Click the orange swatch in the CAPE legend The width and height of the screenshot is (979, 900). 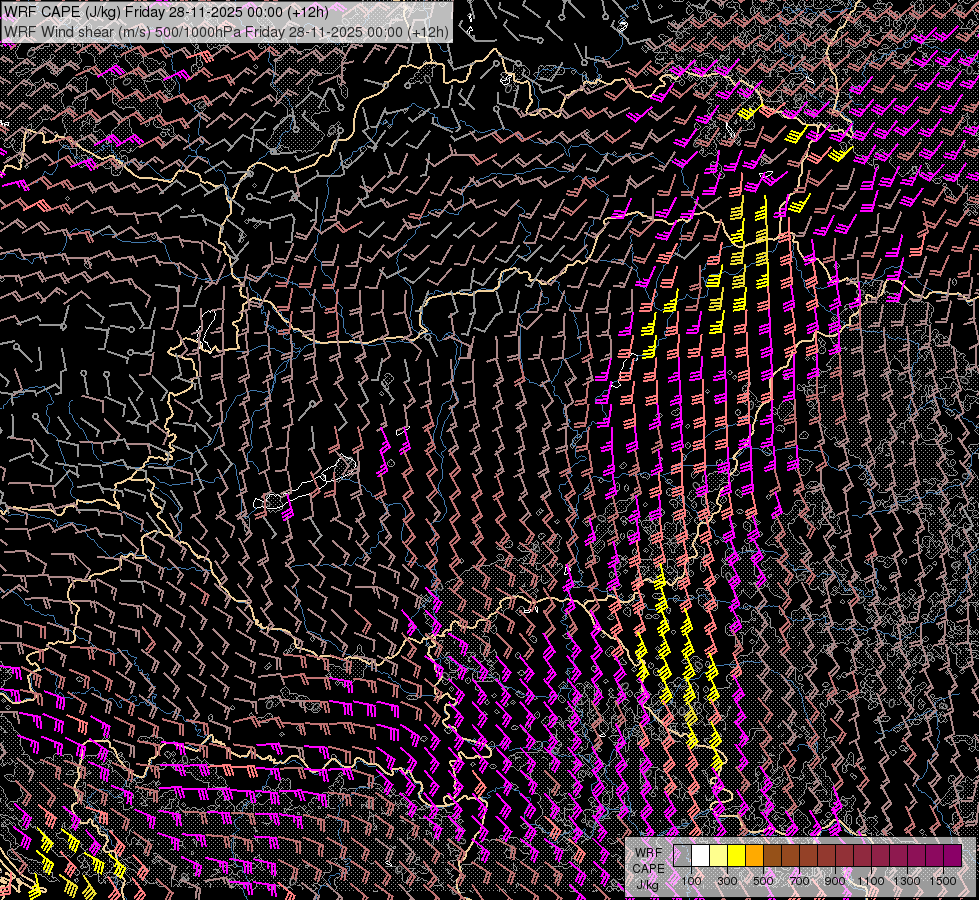pos(754,855)
